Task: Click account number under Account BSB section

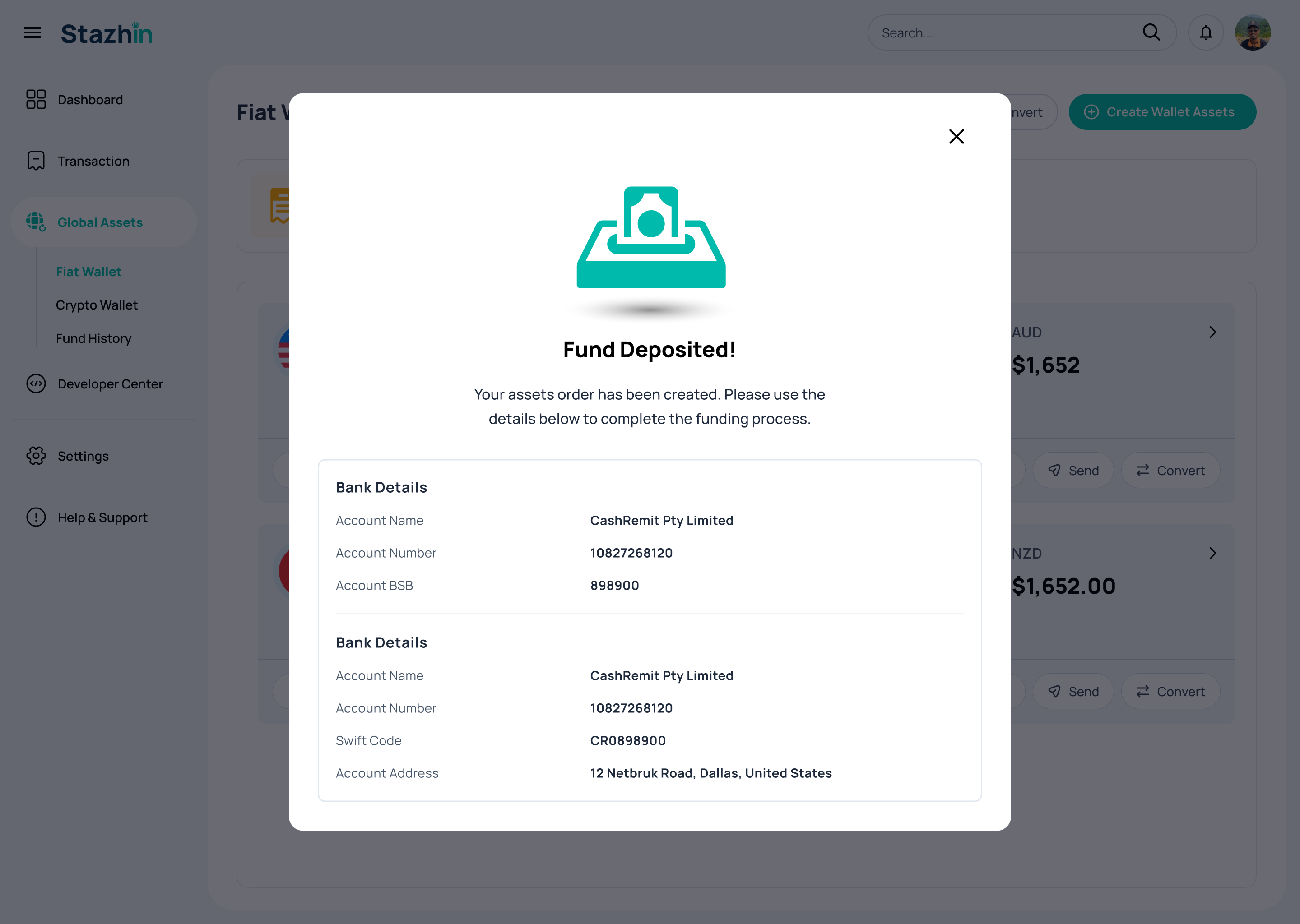Action: tap(631, 554)
